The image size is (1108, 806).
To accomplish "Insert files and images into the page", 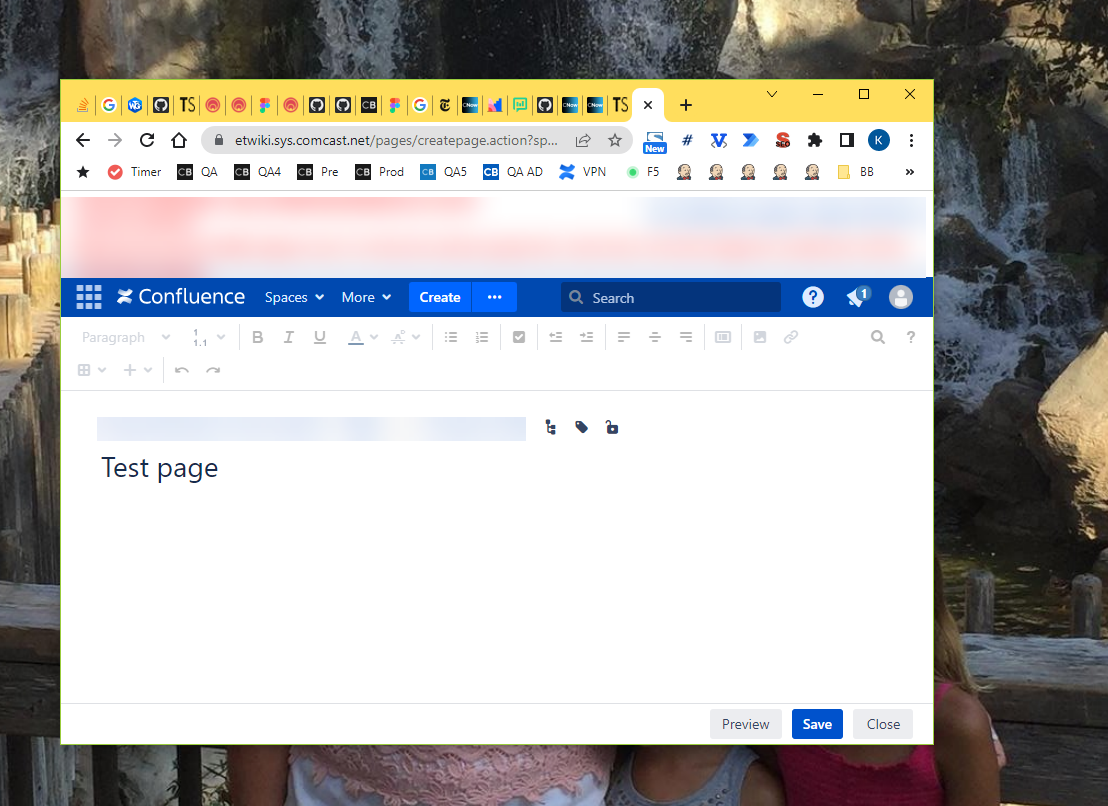I will coord(760,337).
